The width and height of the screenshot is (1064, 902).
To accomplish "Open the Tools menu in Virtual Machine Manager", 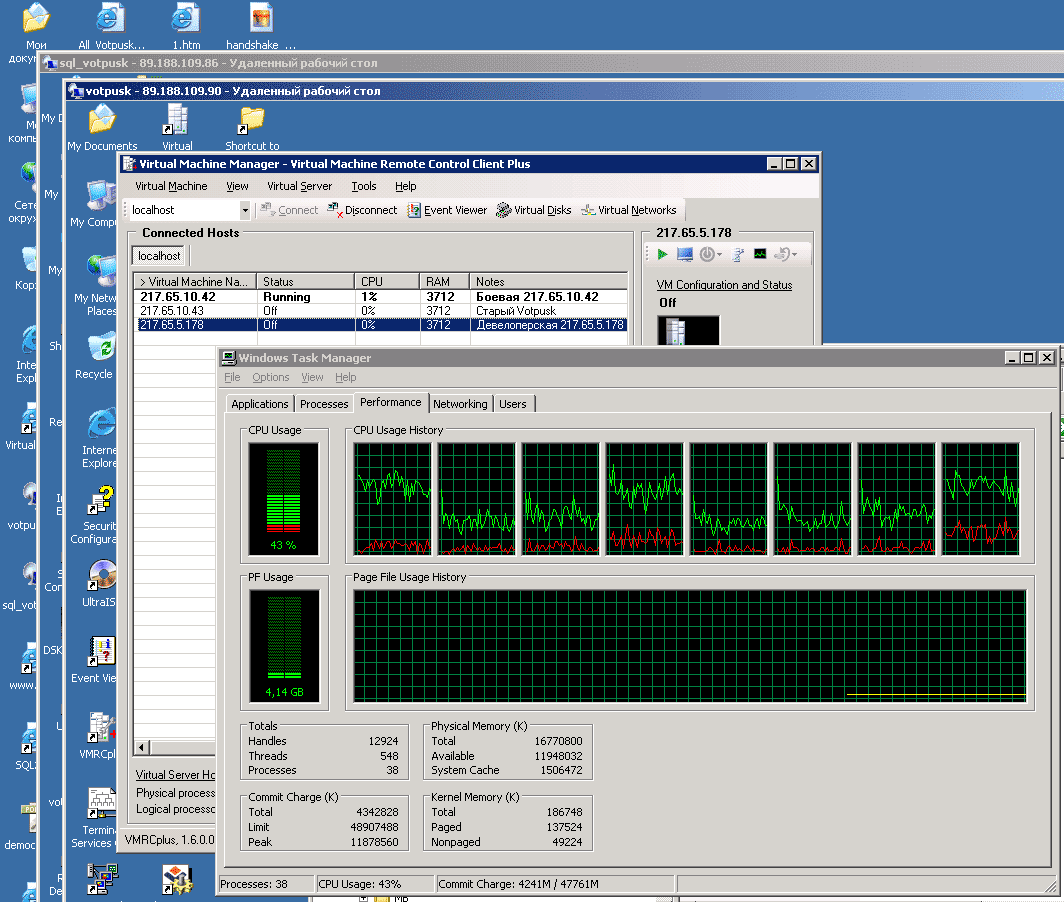I will coord(364,186).
